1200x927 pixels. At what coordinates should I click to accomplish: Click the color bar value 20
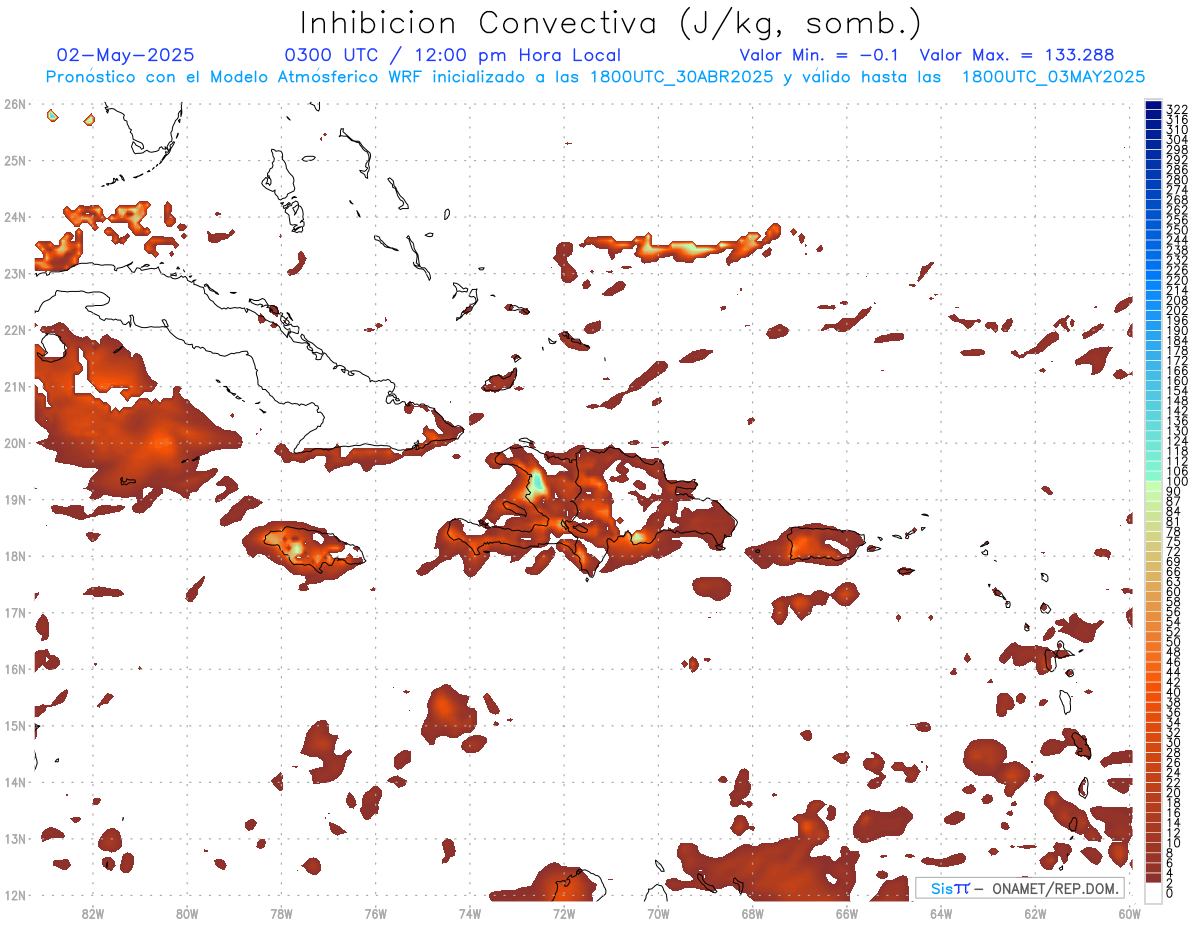click(1174, 792)
